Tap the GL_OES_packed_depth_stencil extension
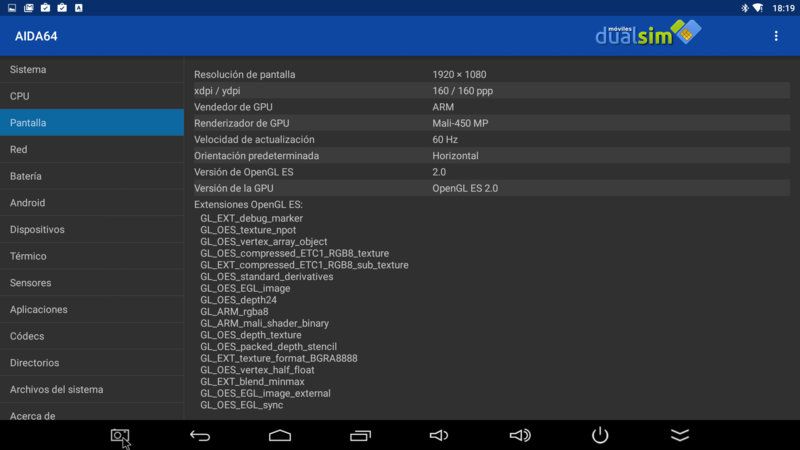This screenshot has height=450, width=800. [x=268, y=347]
